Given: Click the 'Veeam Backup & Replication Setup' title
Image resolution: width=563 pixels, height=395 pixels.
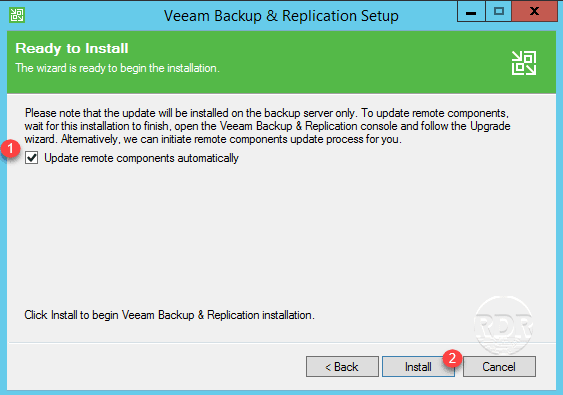Looking at the screenshot, I should [281, 16].
